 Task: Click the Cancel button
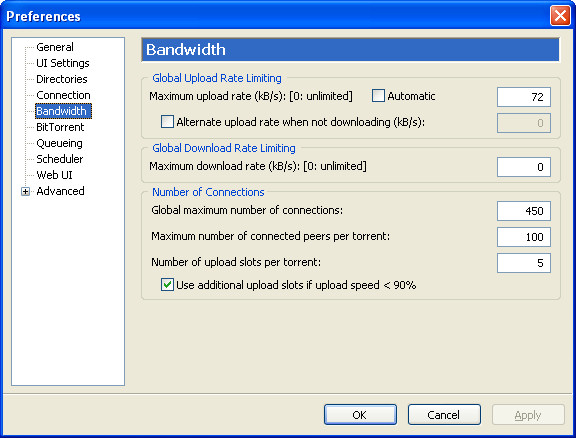point(444,414)
